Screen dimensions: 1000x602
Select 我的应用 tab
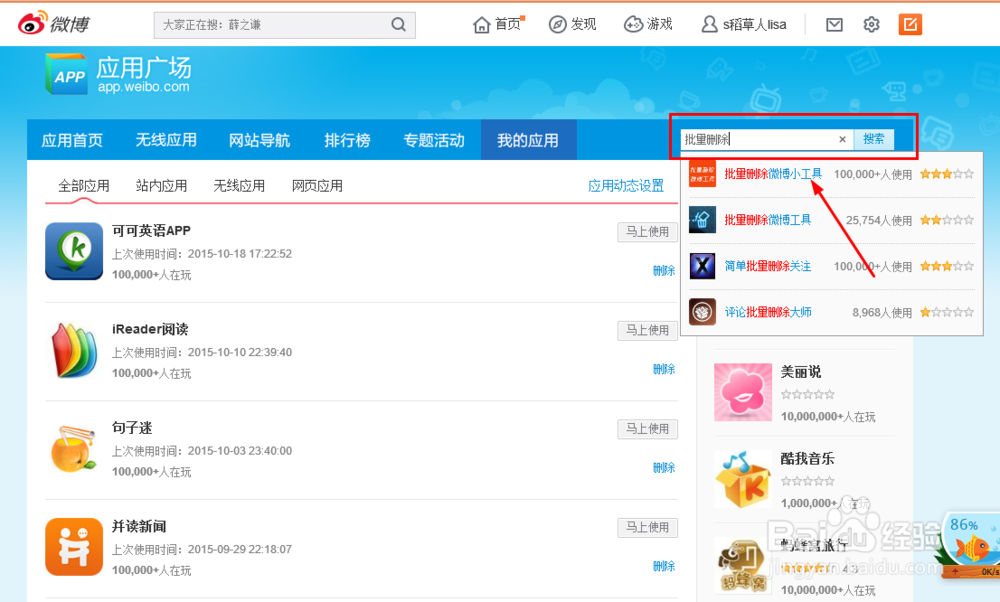coord(528,140)
